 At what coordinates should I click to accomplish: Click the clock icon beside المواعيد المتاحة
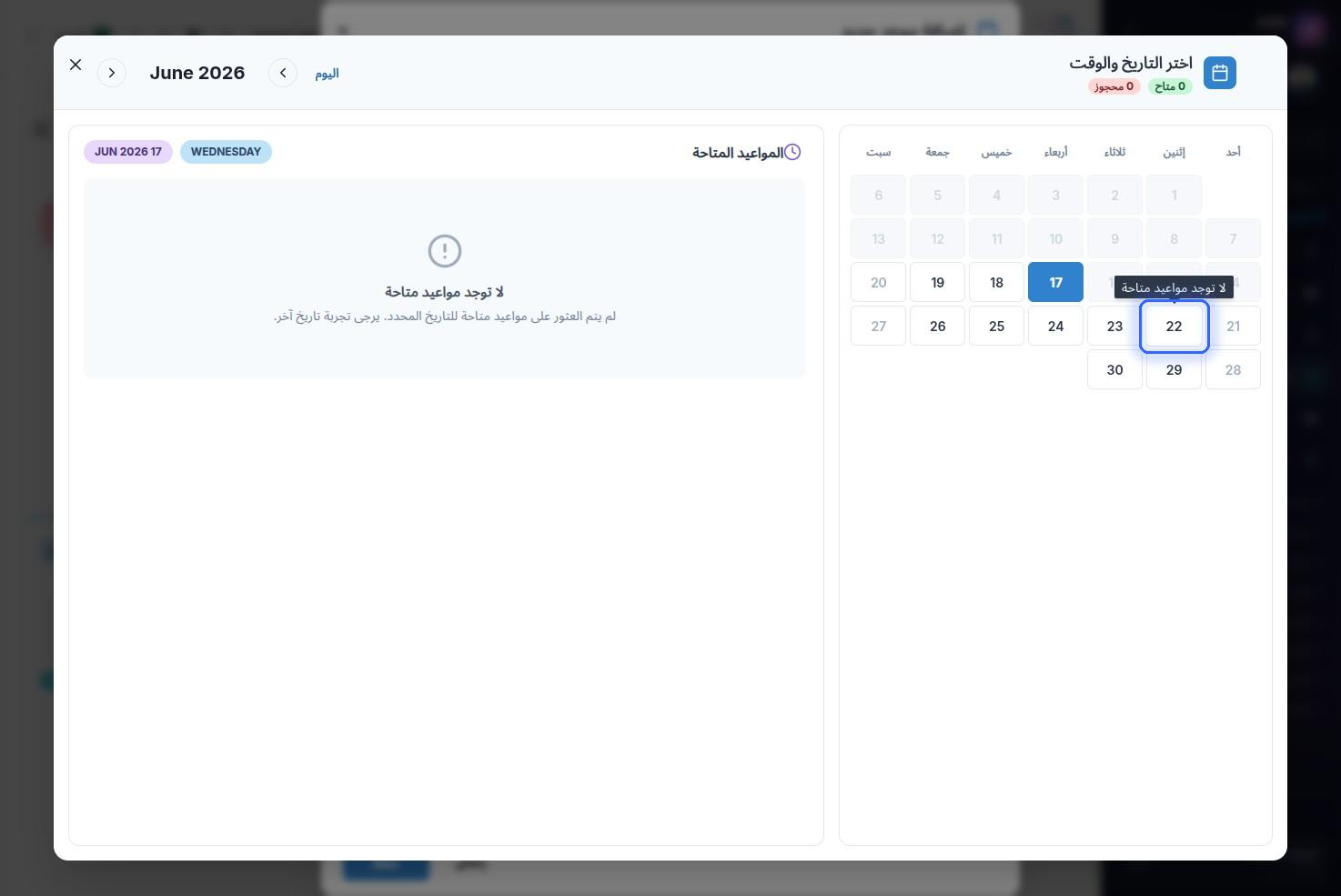point(792,152)
